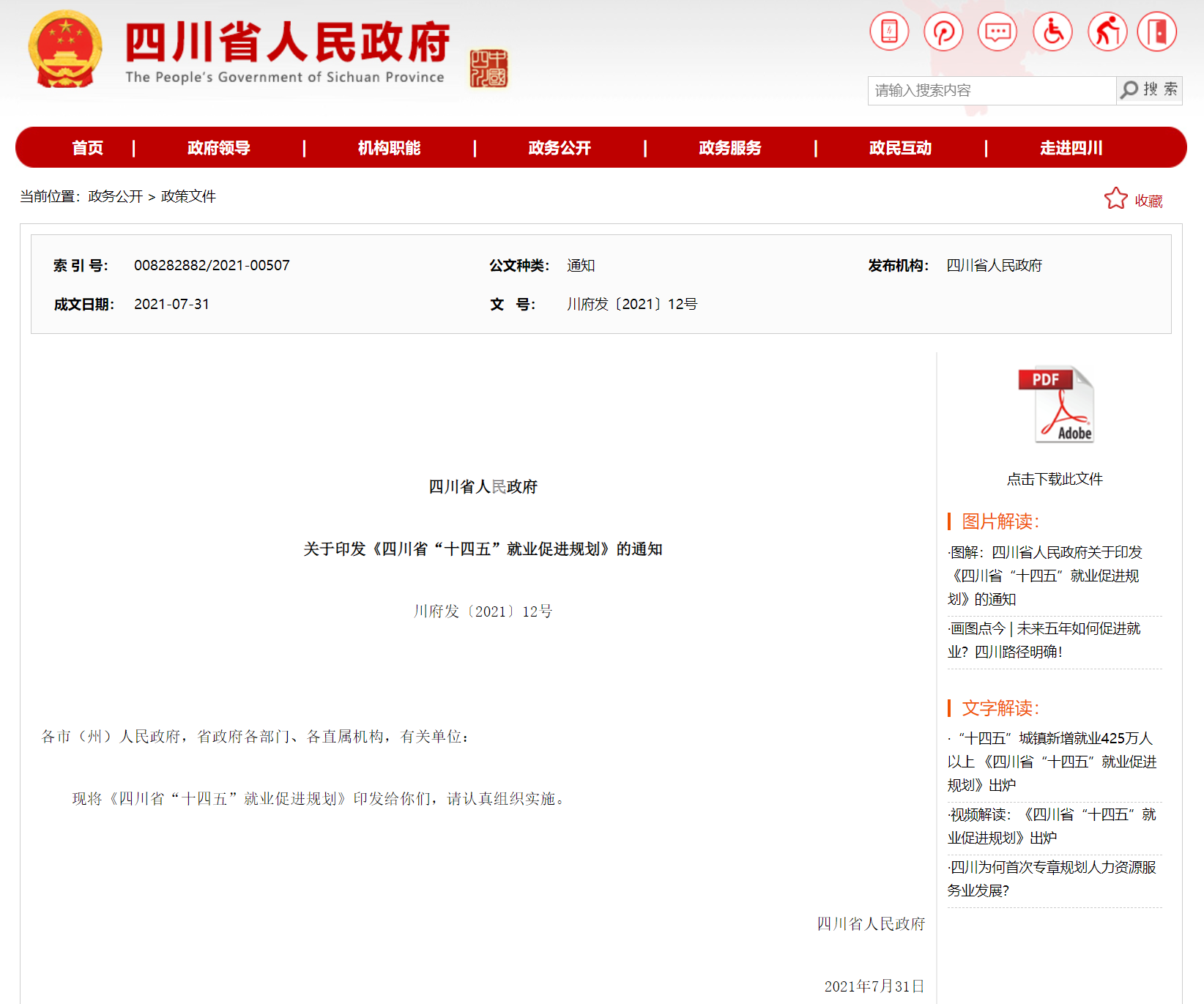Click the mobile phone version icon
Screen dimensions: 1204x1004
tap(889, 32)
